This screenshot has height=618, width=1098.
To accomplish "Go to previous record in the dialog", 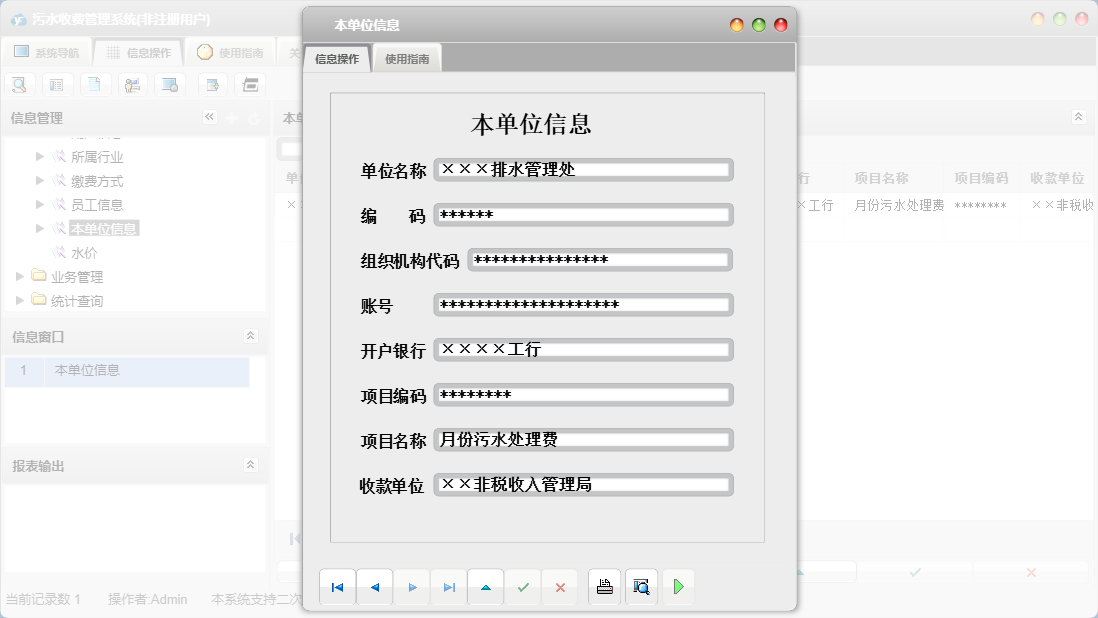I will 374,587.
